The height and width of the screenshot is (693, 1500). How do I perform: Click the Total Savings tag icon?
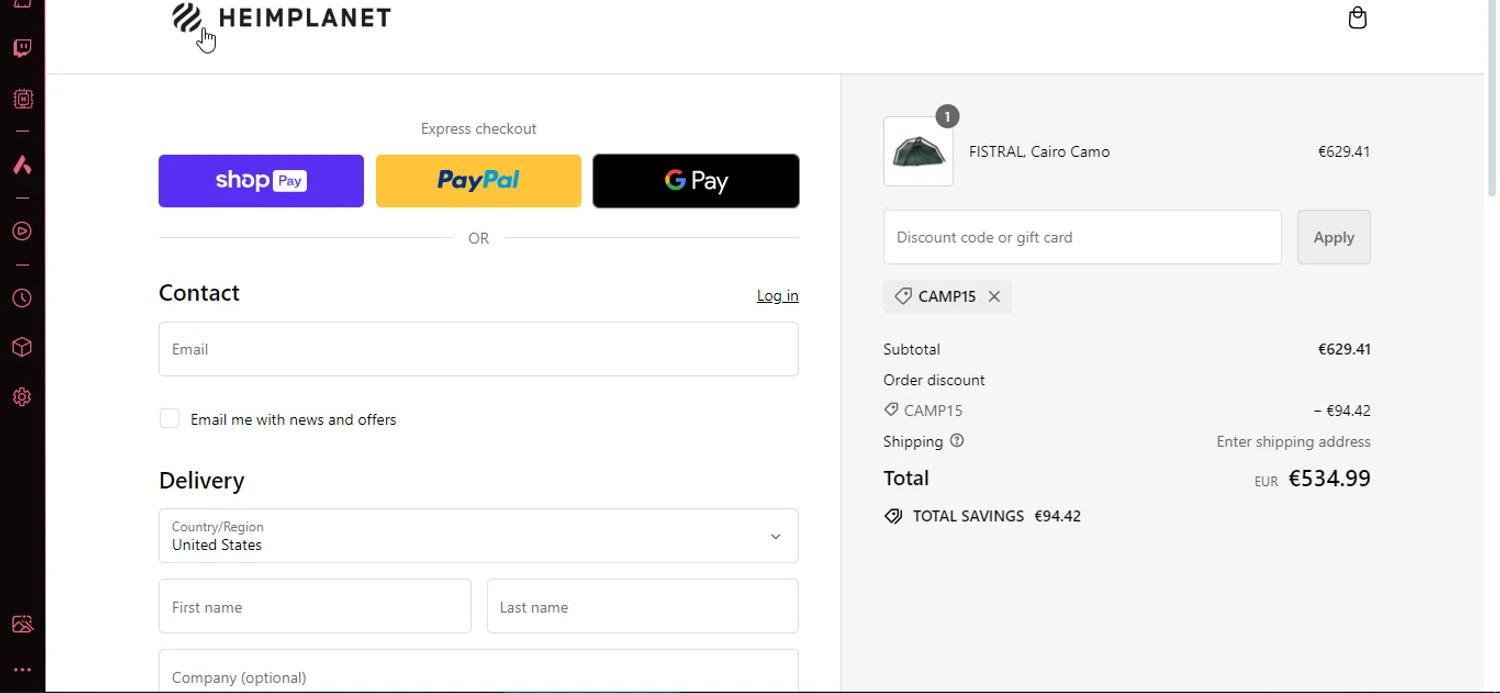(893, 516)
